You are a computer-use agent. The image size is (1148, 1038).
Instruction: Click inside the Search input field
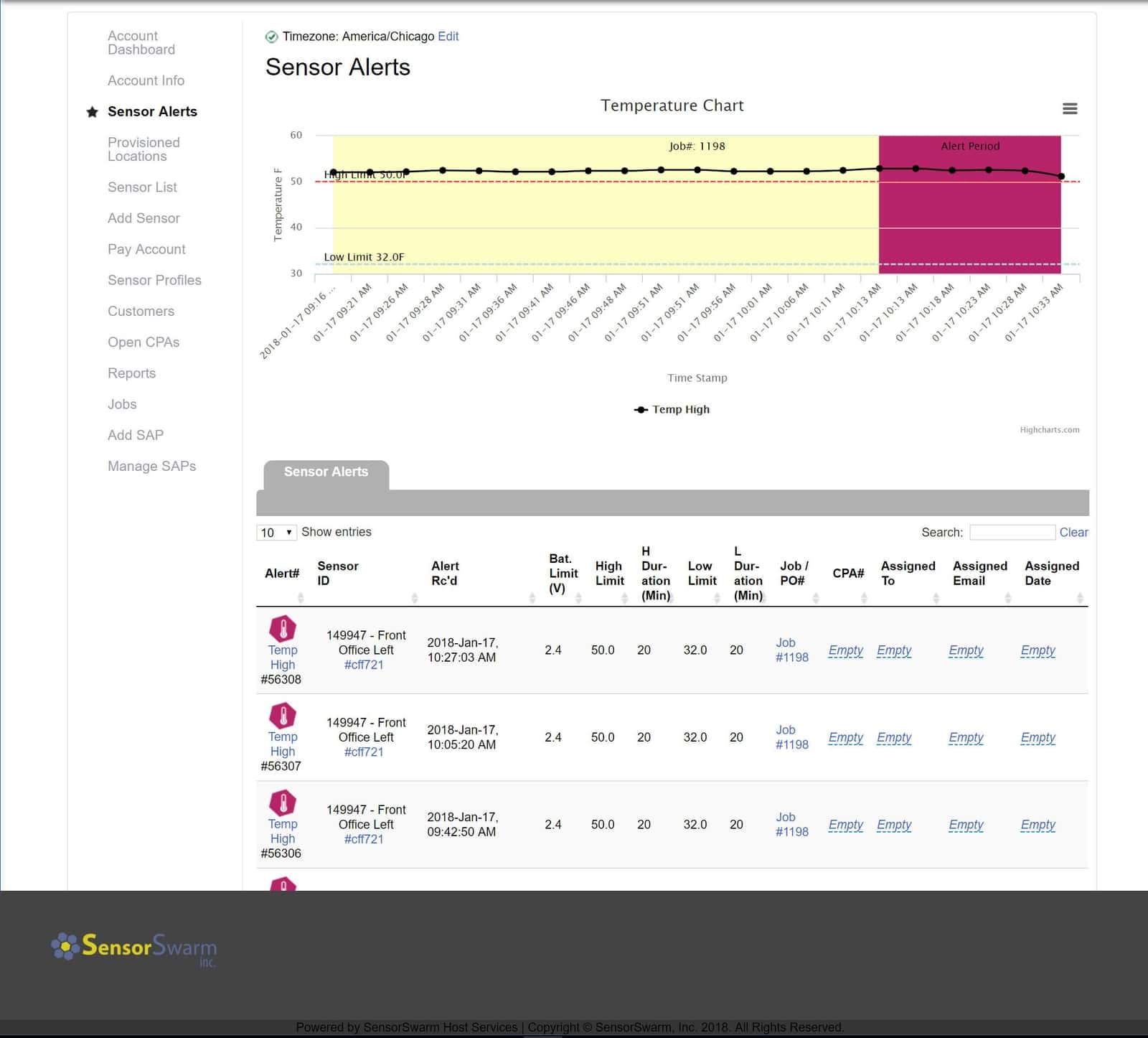[x=1013, y=532]
